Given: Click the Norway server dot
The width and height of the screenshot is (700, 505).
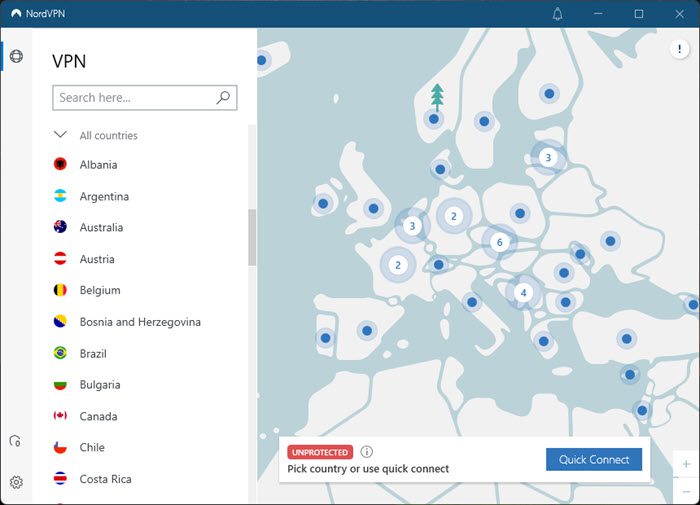Looking at the screenshot, I should tap(433, 119).
